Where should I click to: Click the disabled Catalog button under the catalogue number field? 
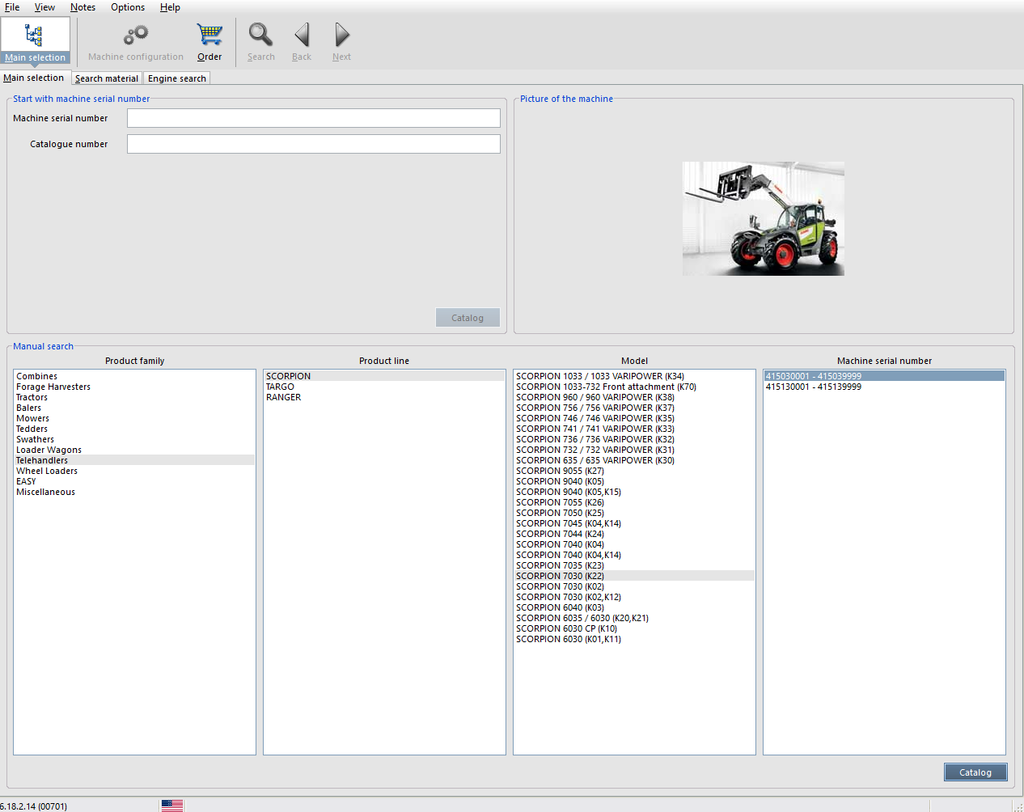[468, 317]
